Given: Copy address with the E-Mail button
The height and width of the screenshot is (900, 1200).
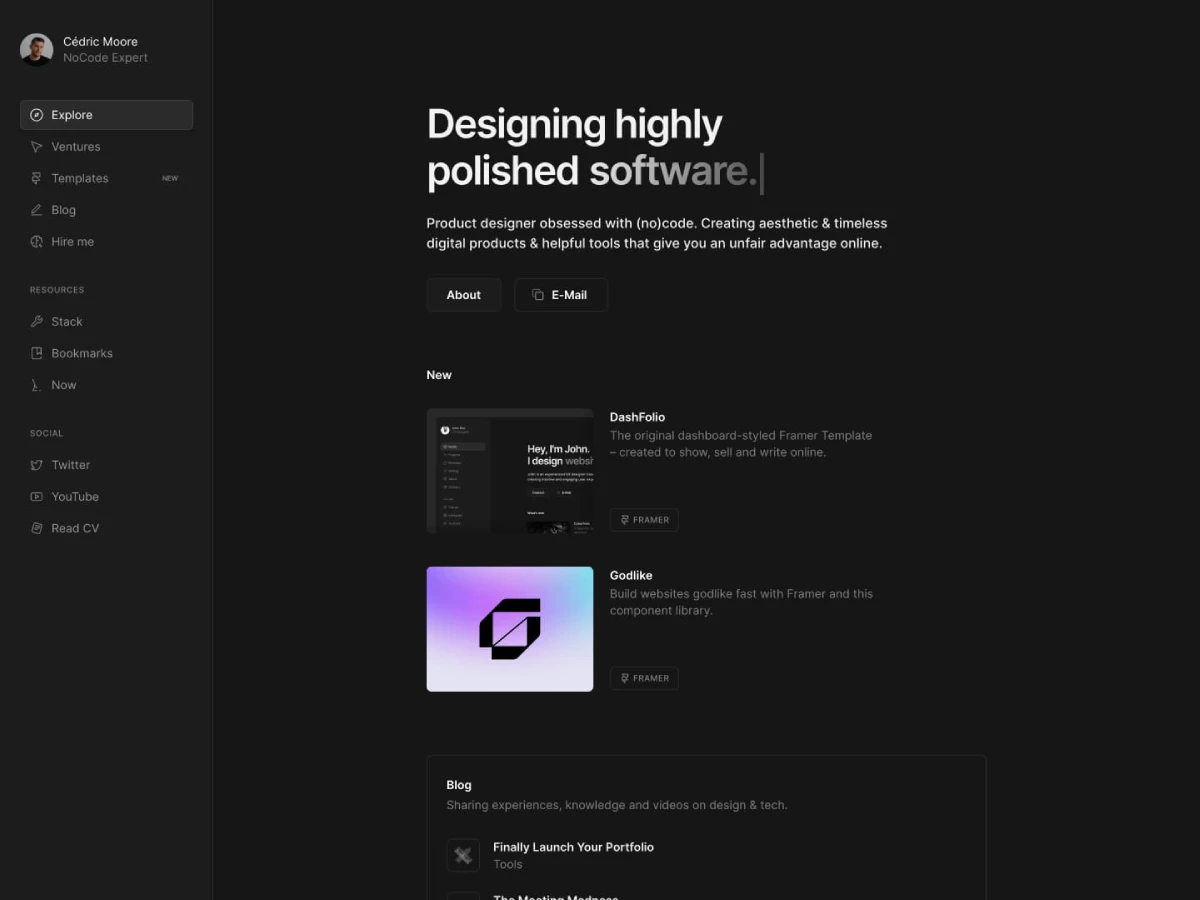Looking at the screenshot, I should pyautogui.click(x=560, y=295).
